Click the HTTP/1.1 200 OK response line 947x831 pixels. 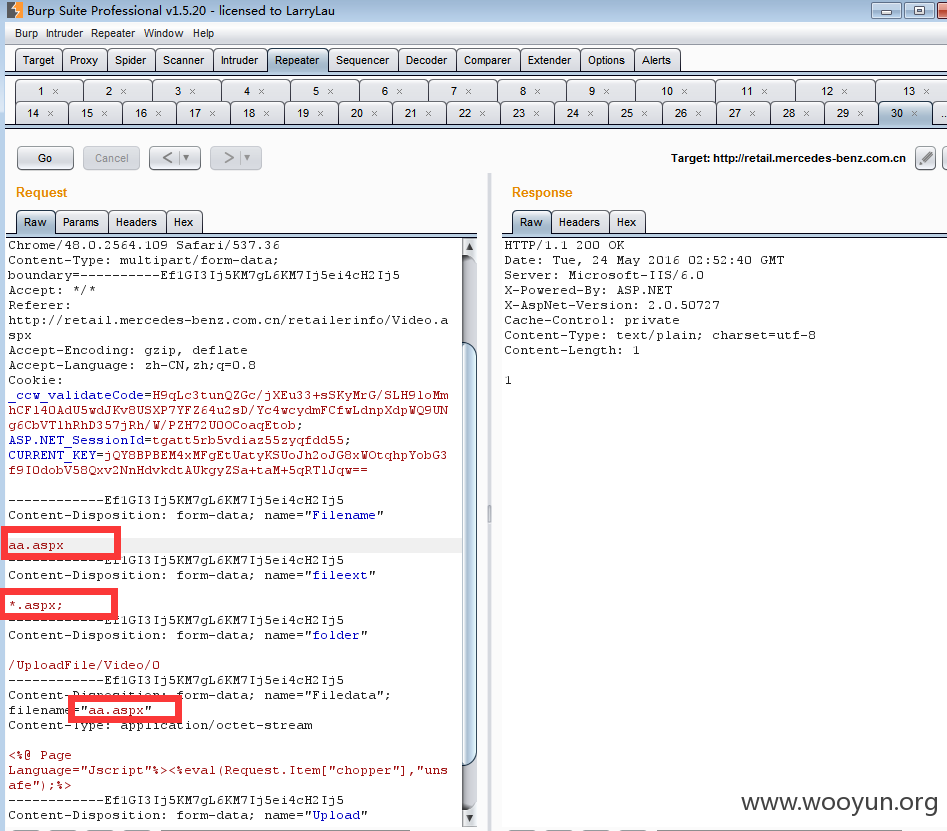[564, 245]
